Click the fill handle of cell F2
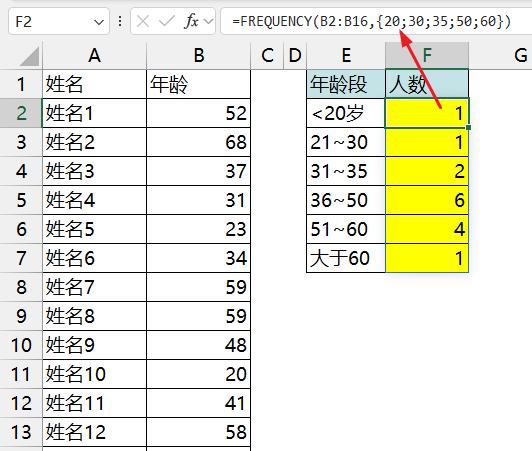Screen dimensions: 532x451 pos(469,128)
